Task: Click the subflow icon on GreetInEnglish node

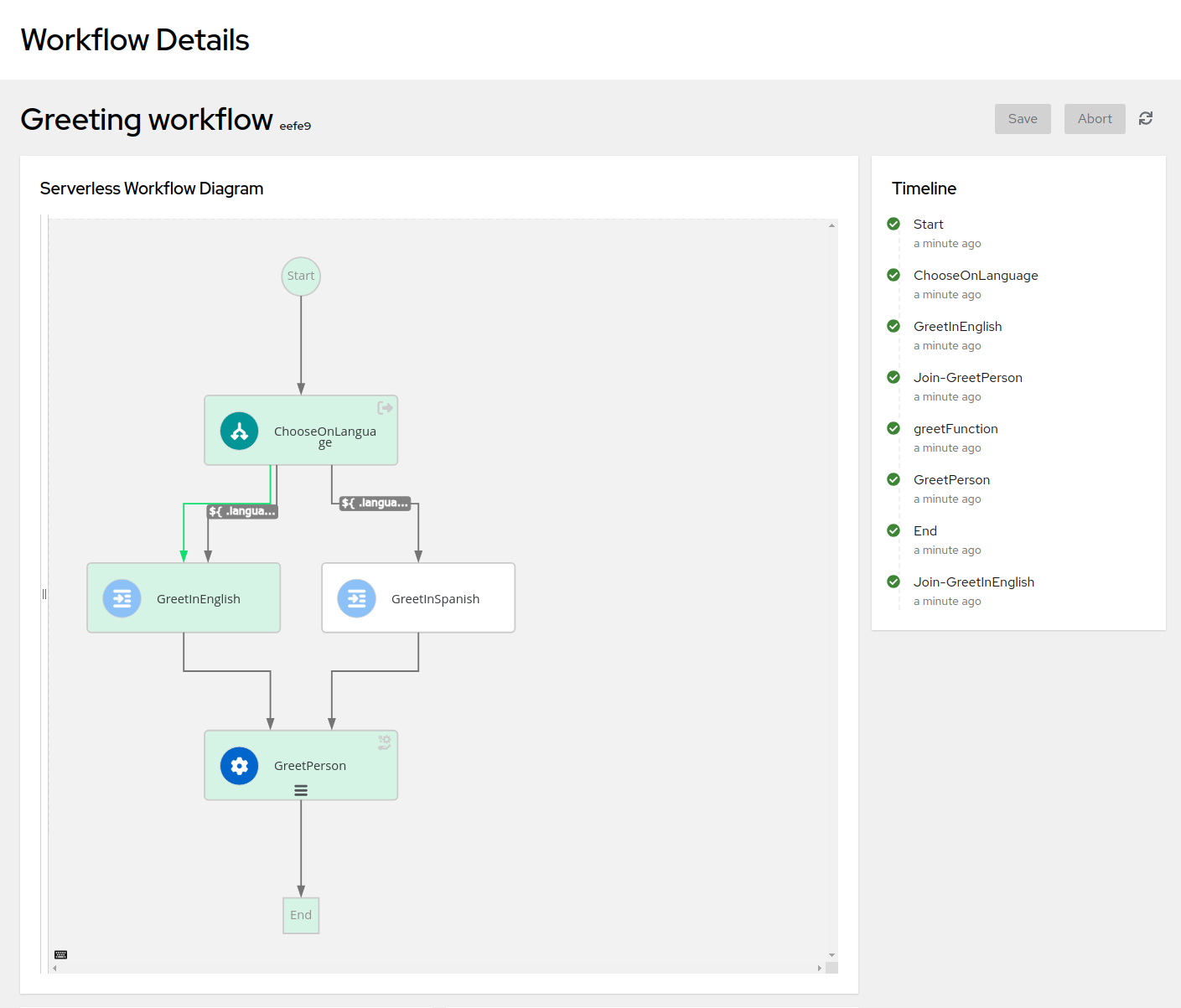Action: (x=122, y=598)
